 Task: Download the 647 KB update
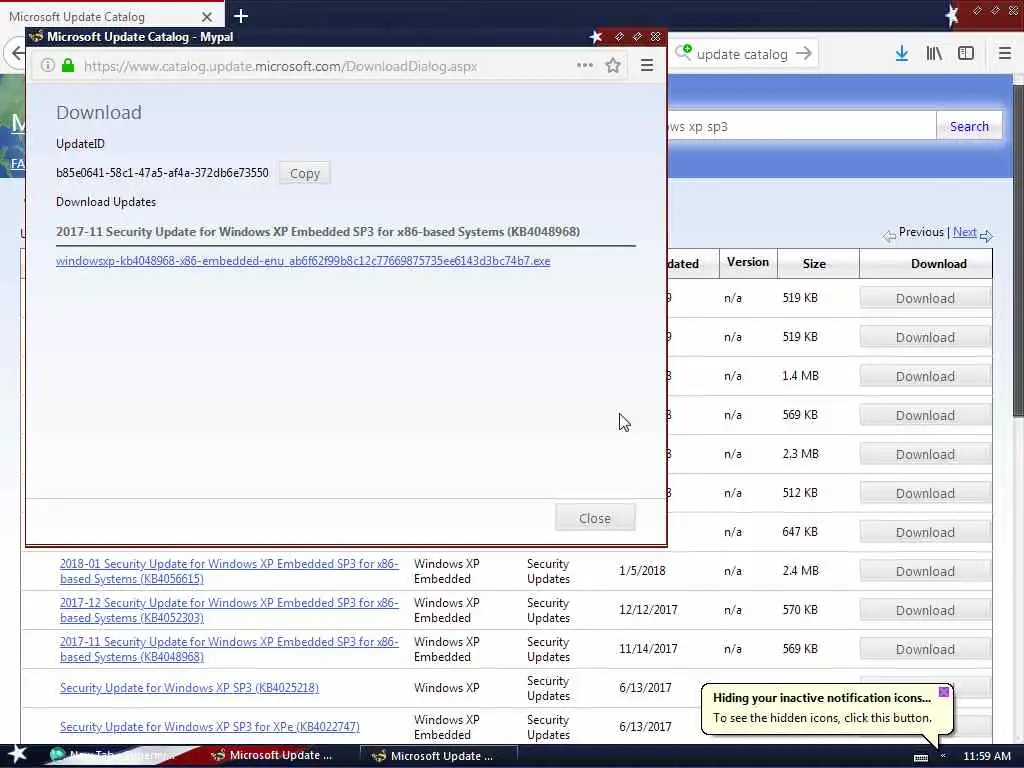pos(925,533)
